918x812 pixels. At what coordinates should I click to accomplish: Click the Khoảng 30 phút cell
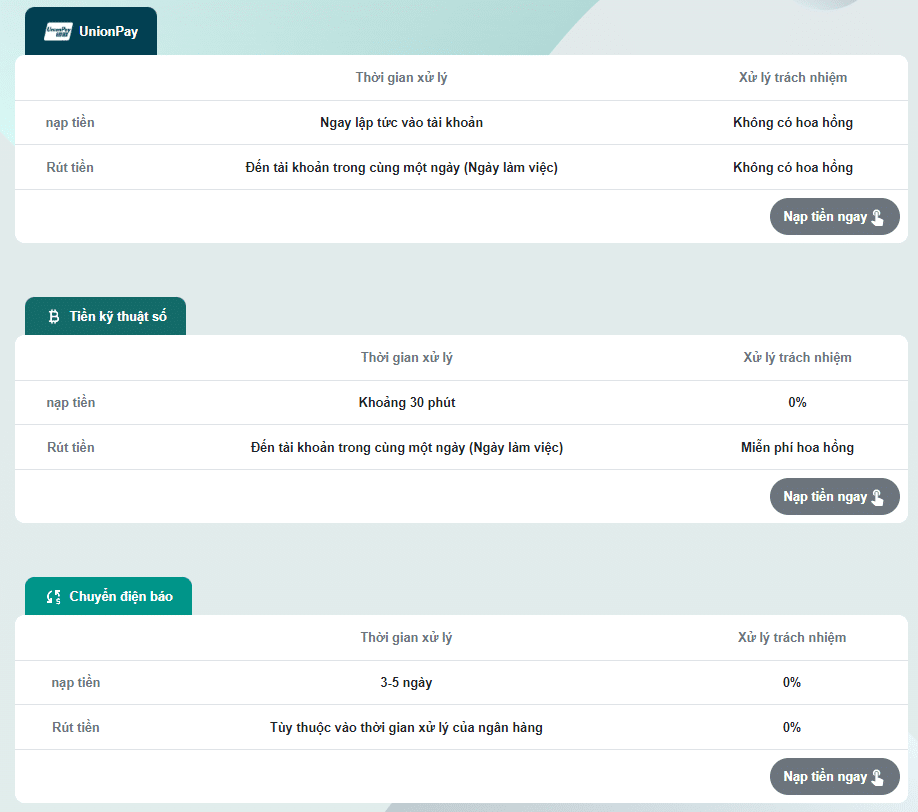pyautogui.click(x=407, y=403)
